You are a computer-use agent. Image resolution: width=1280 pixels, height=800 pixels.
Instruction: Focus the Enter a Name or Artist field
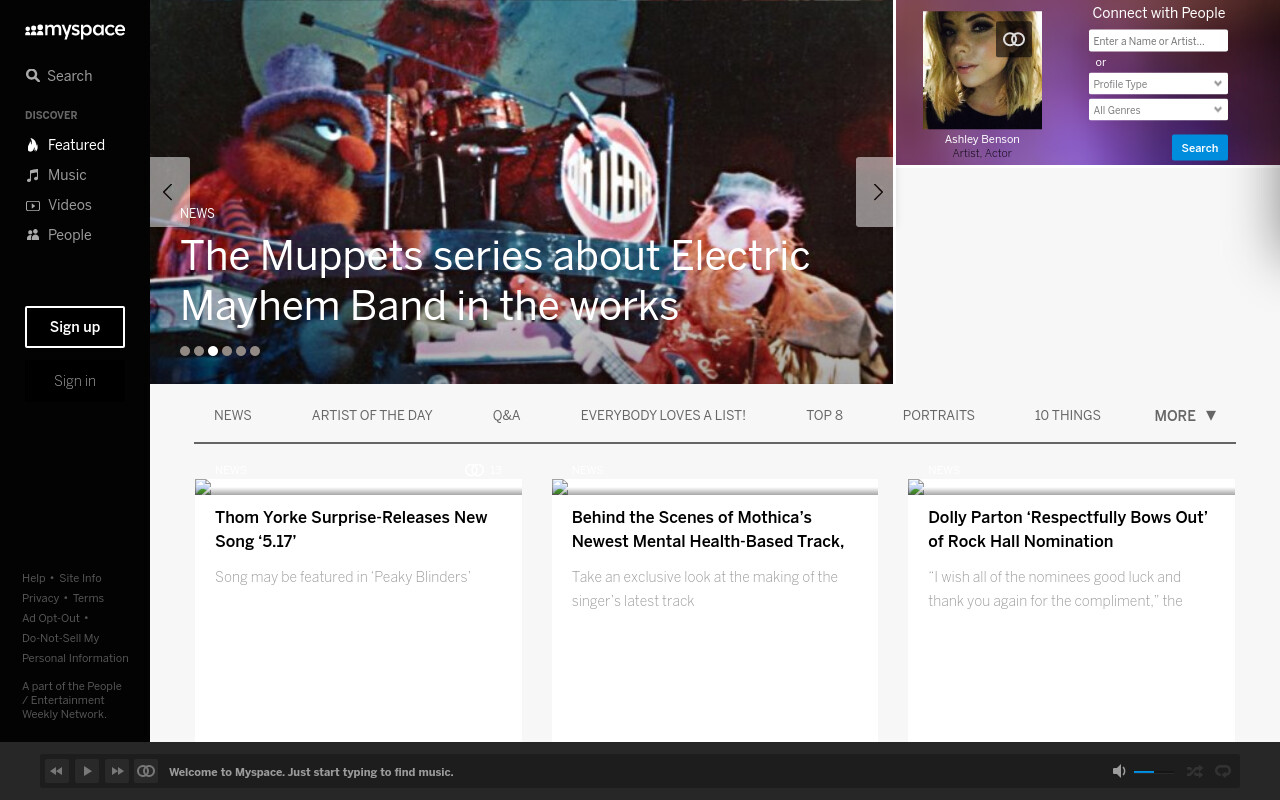tap(1158, 41)
